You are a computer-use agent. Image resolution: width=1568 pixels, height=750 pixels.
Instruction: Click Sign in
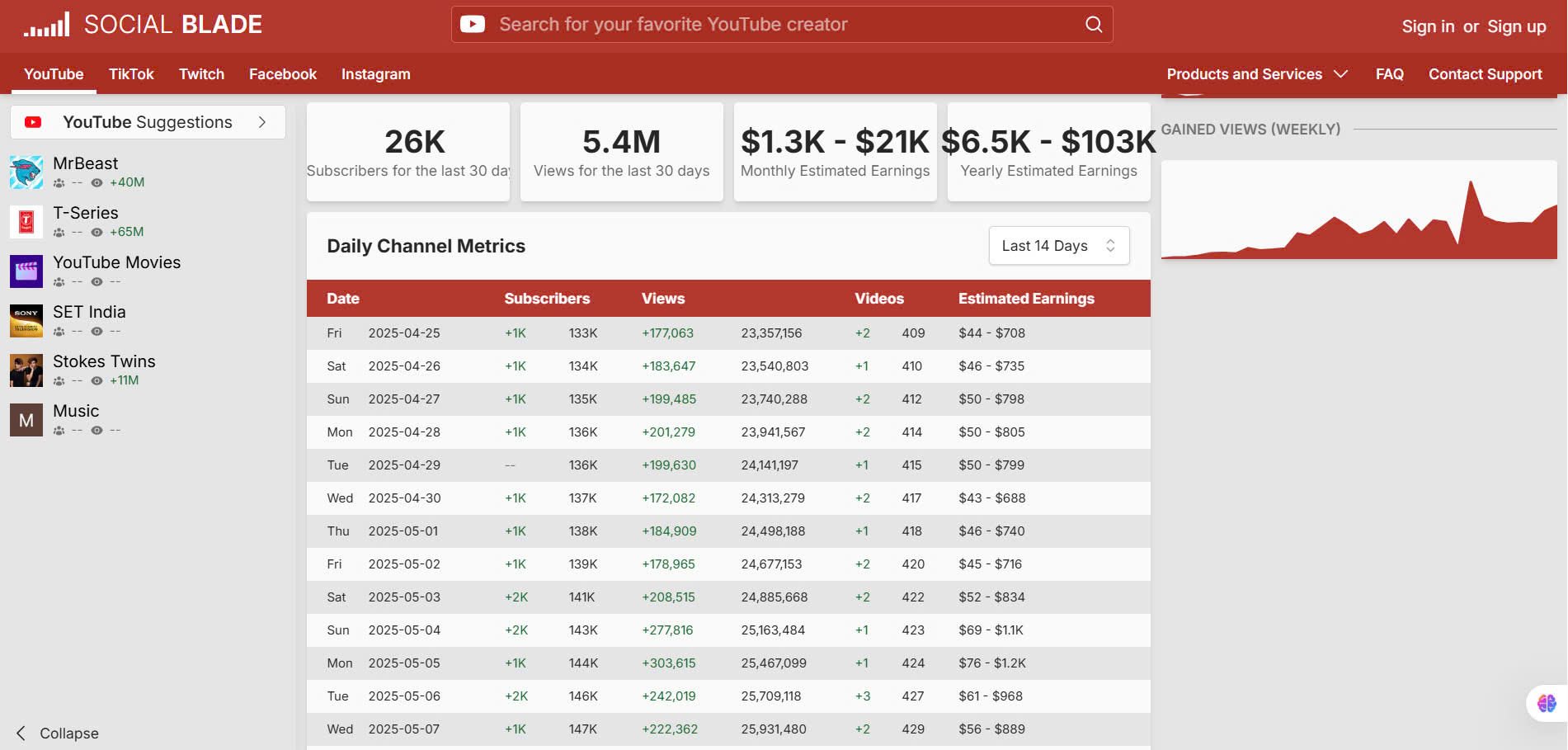pos(1428,26)
